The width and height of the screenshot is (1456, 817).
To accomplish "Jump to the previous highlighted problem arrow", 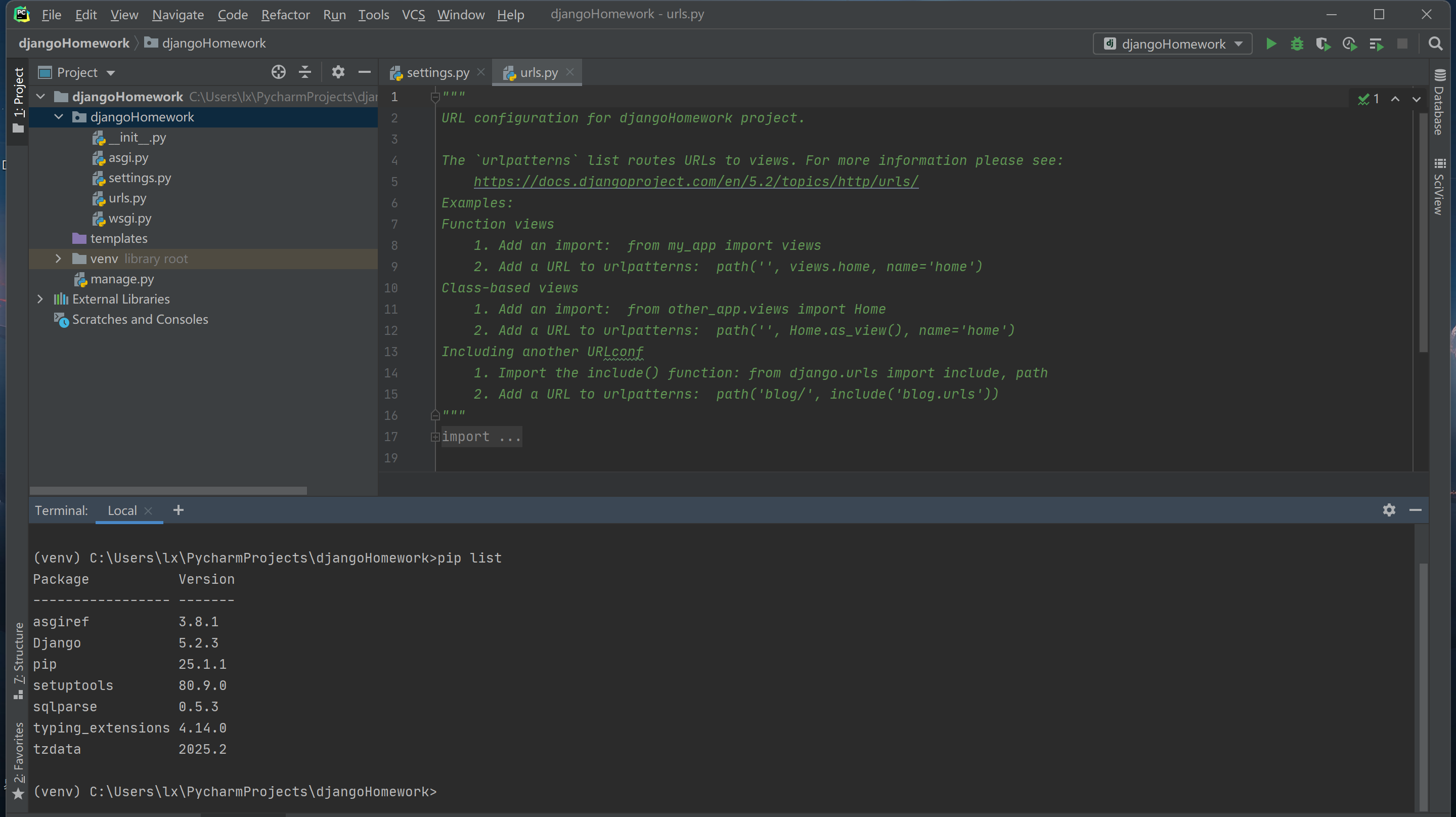I will pyautogui.click(x=1395, y=99).
